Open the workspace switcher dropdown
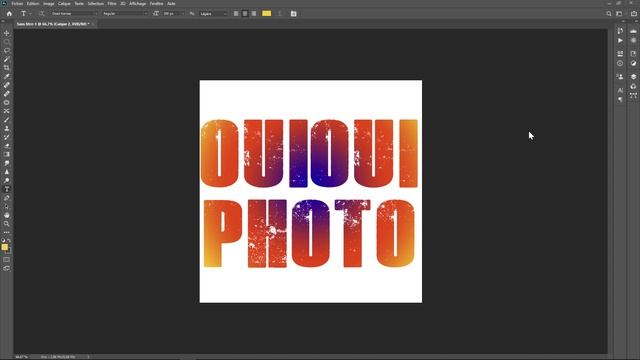Viewport: 640px width, 360px height. 620,13
